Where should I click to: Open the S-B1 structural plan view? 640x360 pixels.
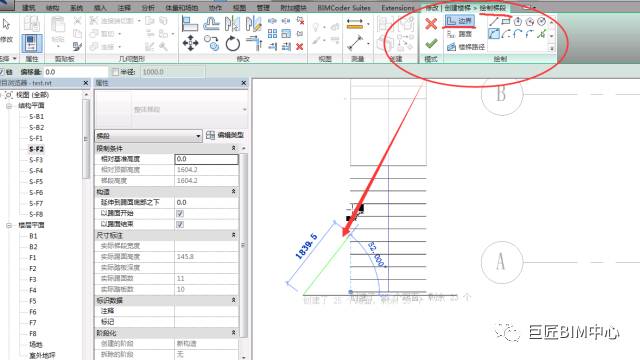(36, 116)
